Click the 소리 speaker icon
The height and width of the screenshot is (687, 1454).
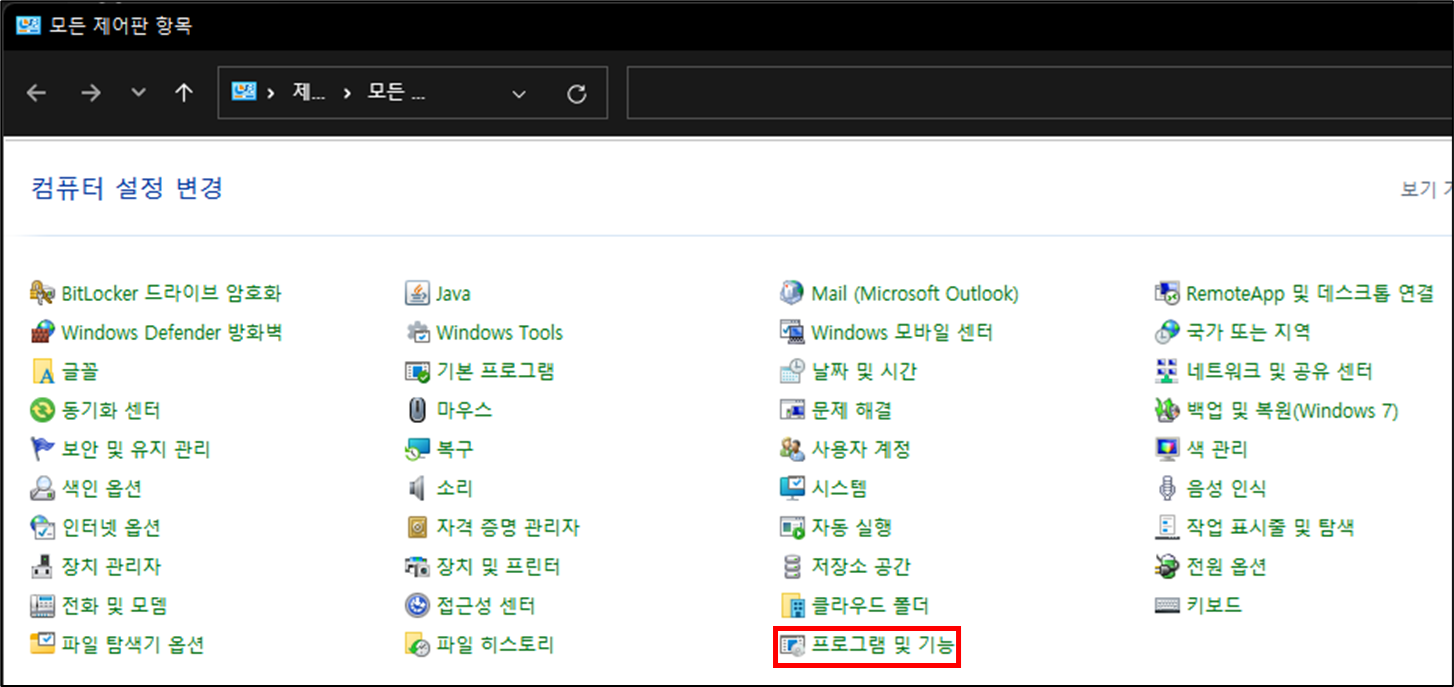[x=417, y=488]
